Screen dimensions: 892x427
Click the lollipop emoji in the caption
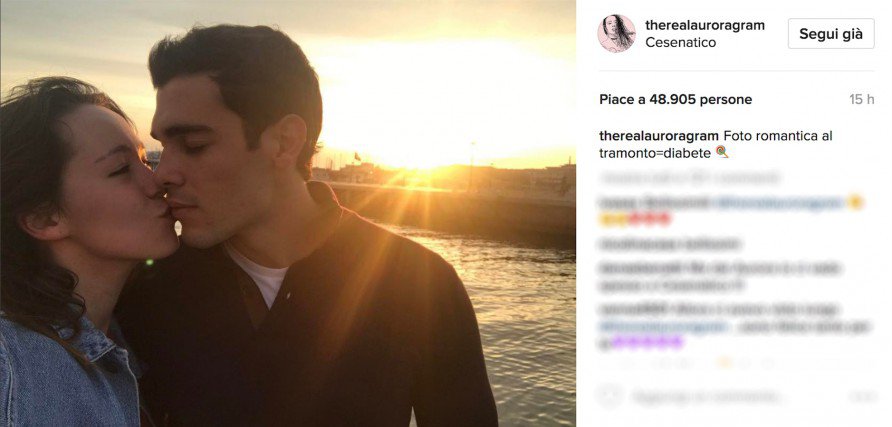click(x=721, y=153)
